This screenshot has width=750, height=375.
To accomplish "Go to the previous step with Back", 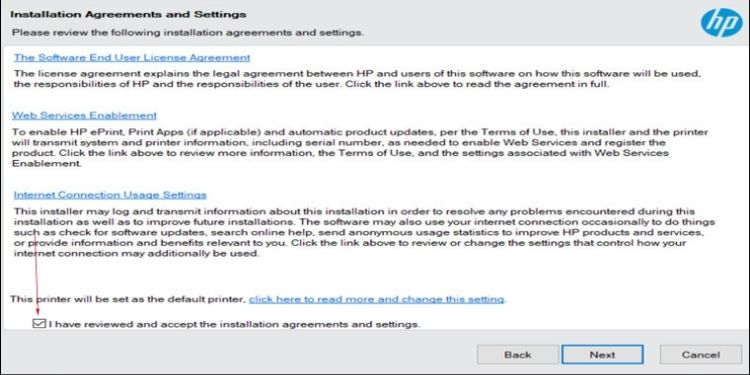I will pos(517,354).
